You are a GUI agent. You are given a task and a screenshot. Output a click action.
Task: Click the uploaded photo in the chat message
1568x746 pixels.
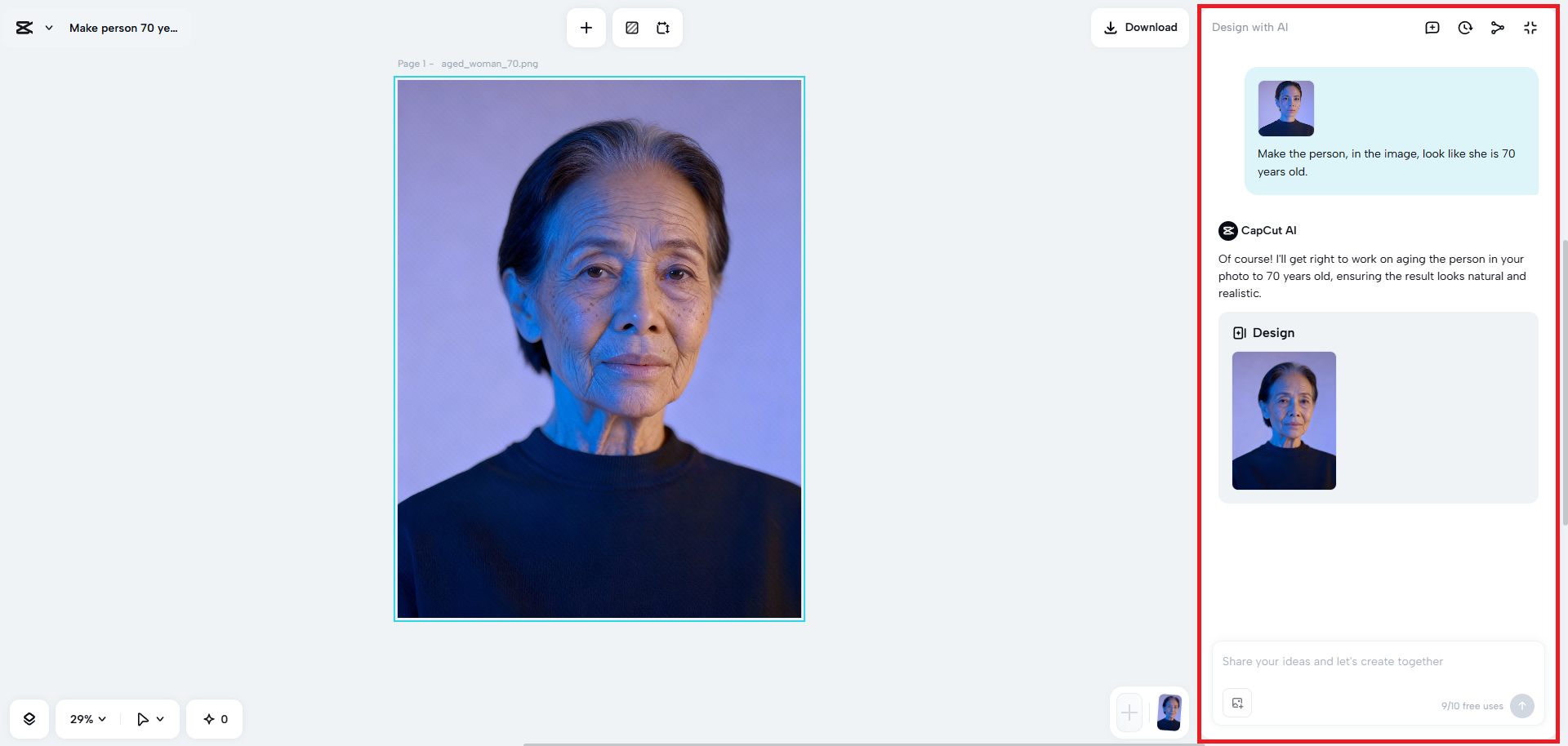1285,108
